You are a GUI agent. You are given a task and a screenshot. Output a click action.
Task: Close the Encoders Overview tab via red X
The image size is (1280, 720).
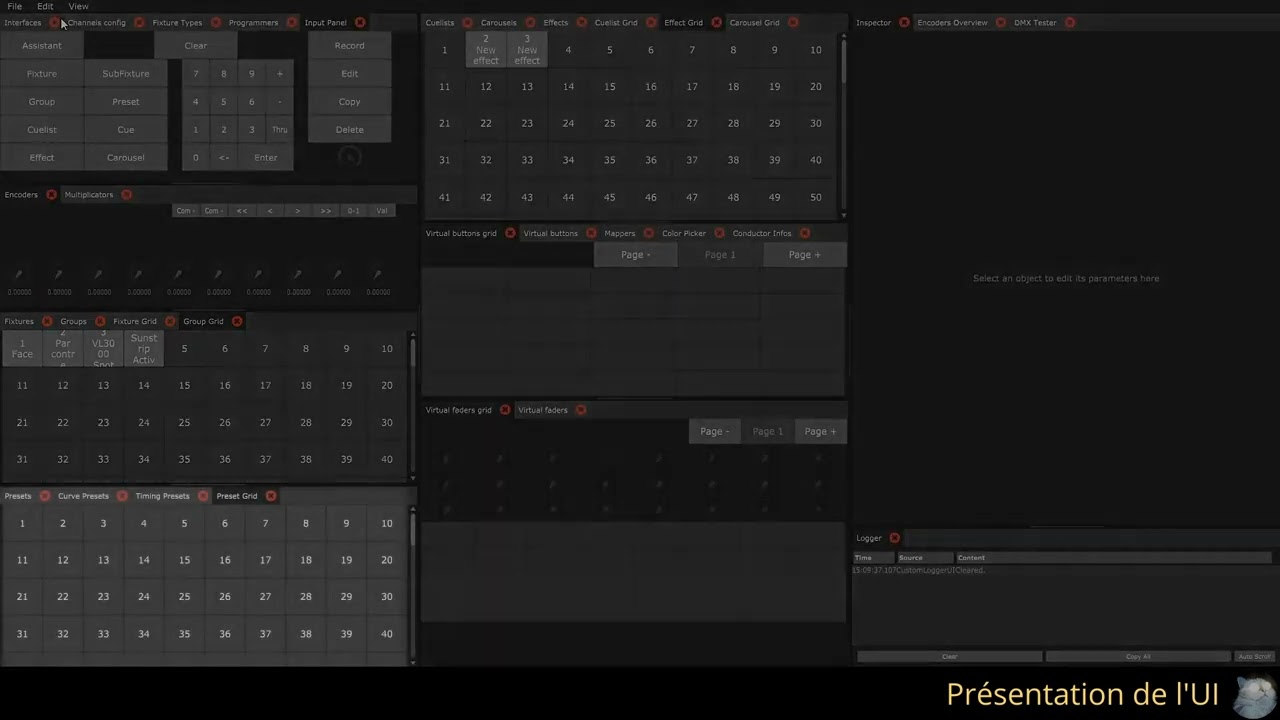click(x=1000, y=22)
